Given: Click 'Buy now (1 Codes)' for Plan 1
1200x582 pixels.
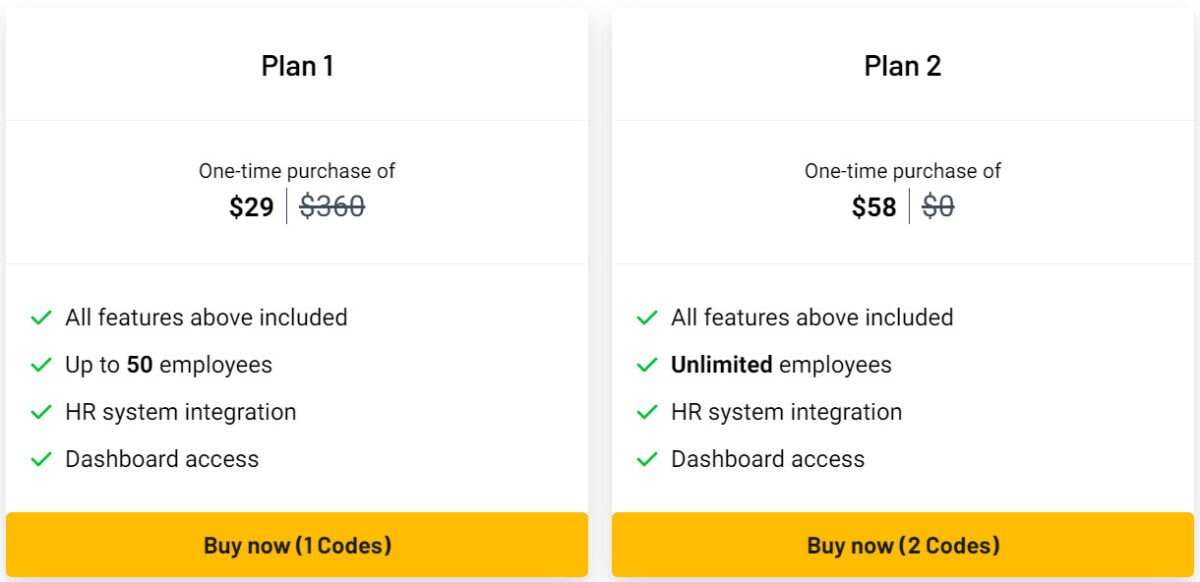Looking at the screenshot, I should tap(297, 546).
